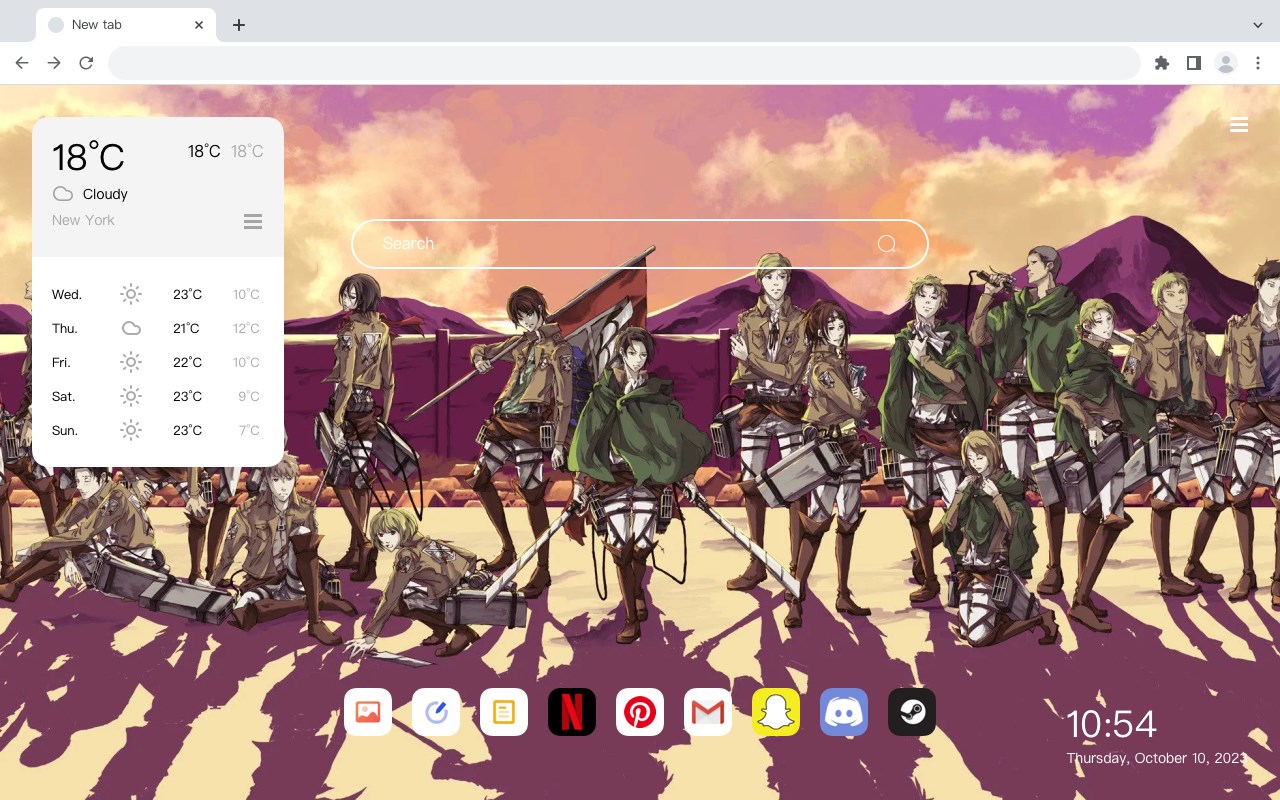Screen dimensions: 1280x800
Task: Reload the current page
Action: tap(86, 63)
